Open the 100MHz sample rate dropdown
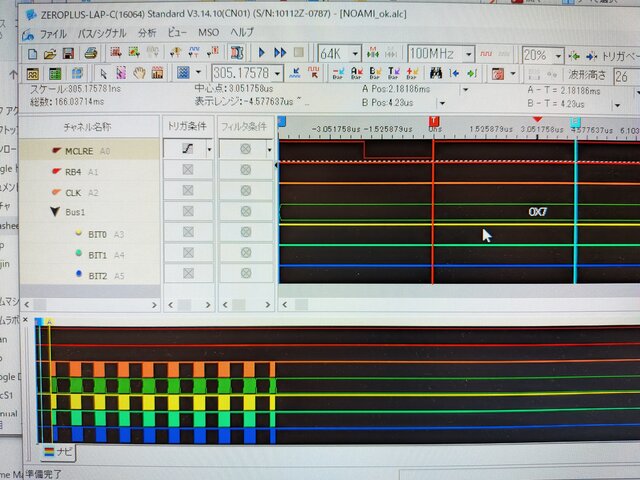Viewport: 640px width, 480px height. (x=440, y=53)
